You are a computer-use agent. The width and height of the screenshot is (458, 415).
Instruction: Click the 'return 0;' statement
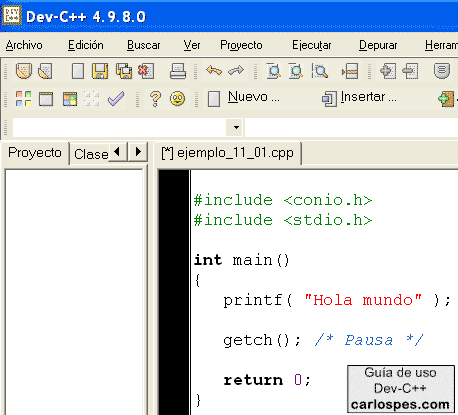tap(267, 380)
